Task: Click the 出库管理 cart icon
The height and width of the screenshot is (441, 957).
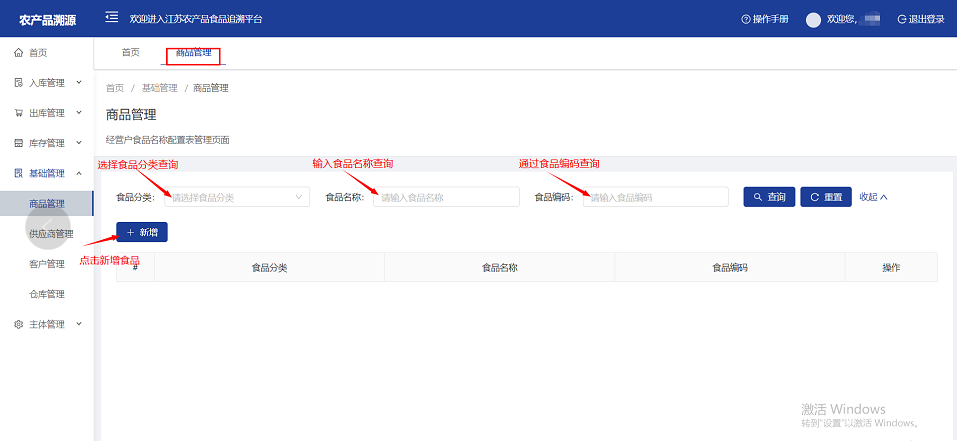Action: [18, 113]
